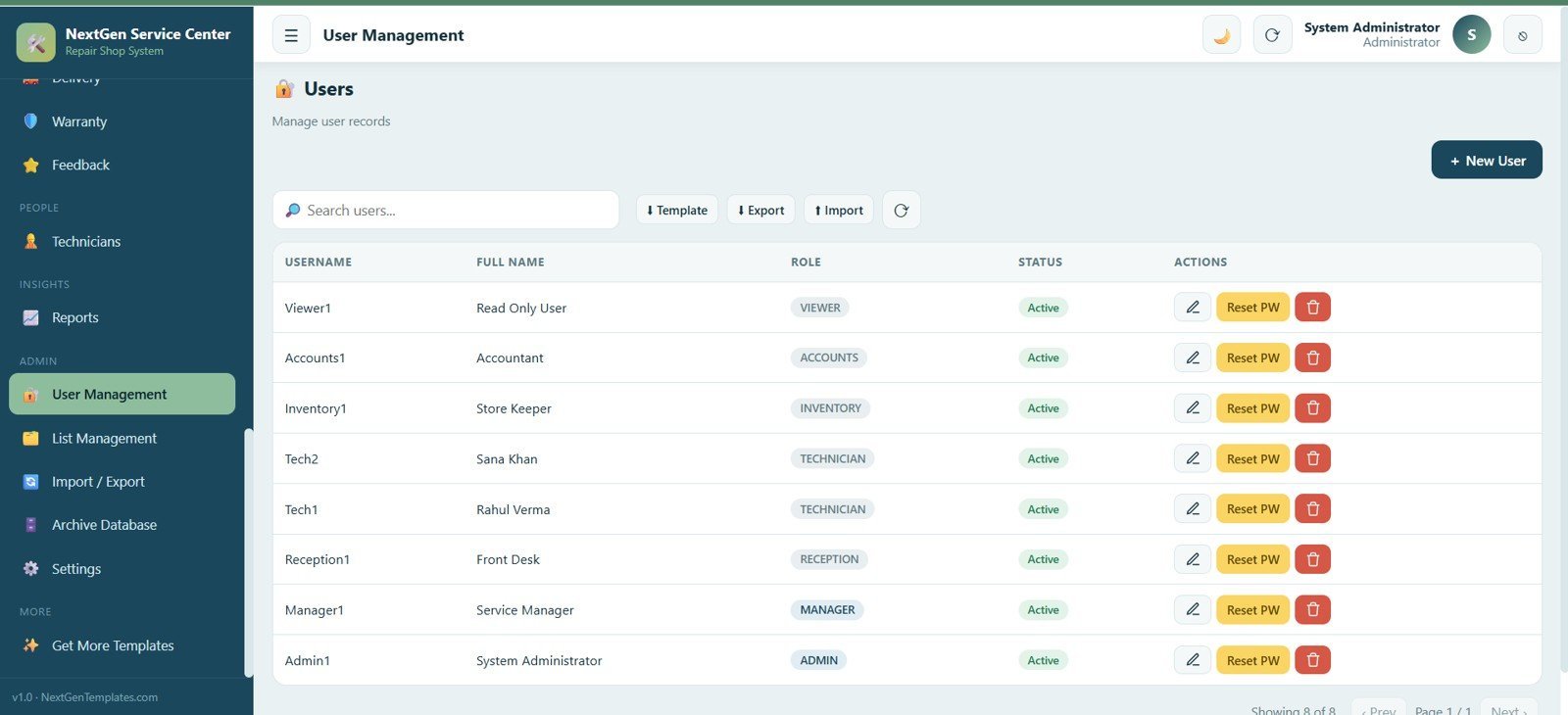
Task: Edit the Reception1 user
Action: point(1193,559)
